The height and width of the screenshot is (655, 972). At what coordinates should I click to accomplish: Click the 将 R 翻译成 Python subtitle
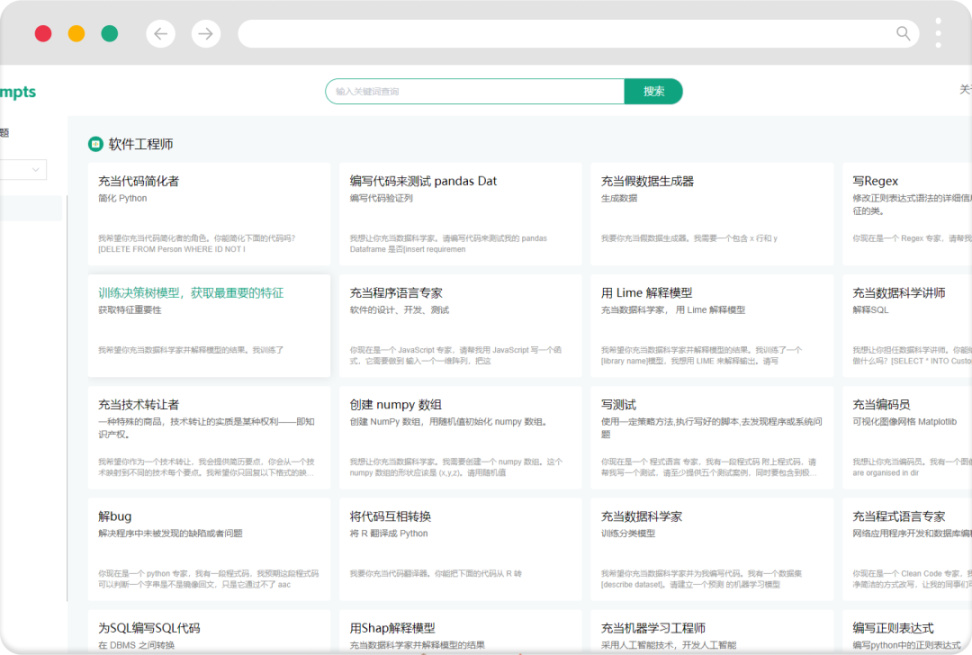click(x=389, y=534)
